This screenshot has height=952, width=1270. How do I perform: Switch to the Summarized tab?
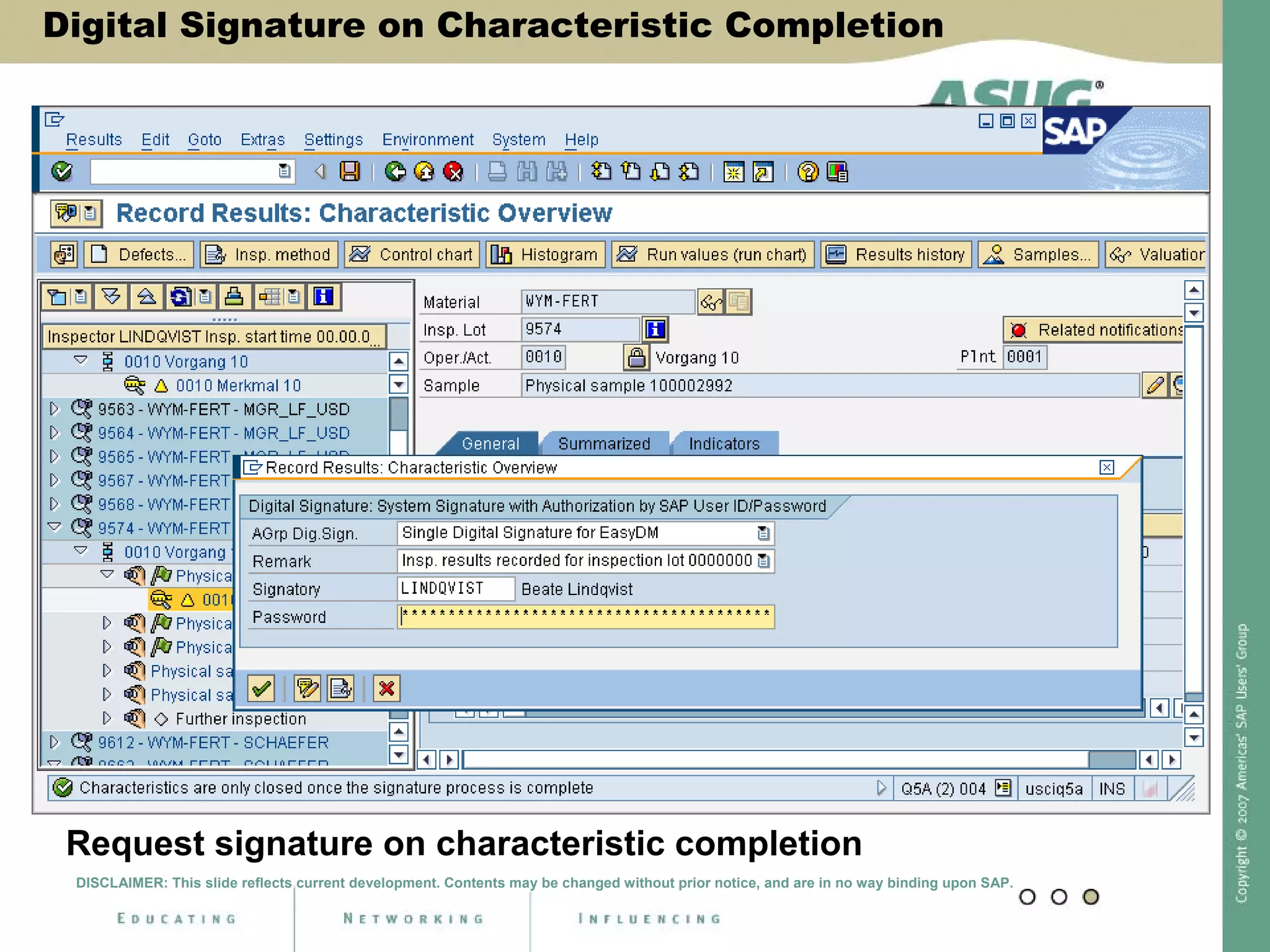pyautogui.click(x=605, y=444)
